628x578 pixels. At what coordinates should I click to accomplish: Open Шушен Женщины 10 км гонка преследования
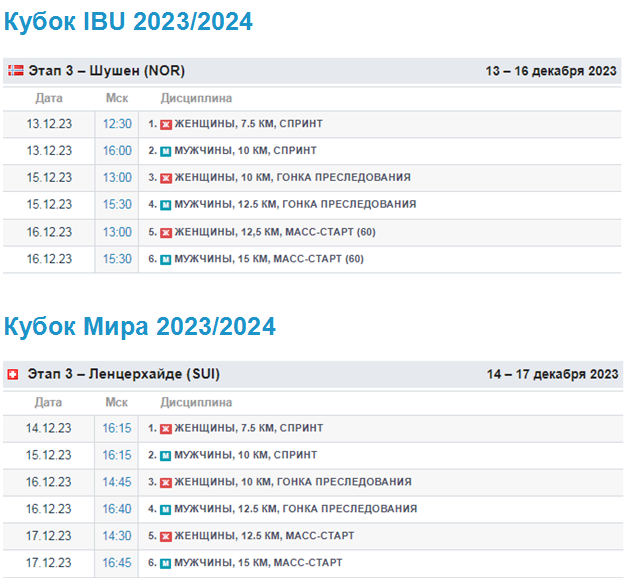click(x=292, y=177)
